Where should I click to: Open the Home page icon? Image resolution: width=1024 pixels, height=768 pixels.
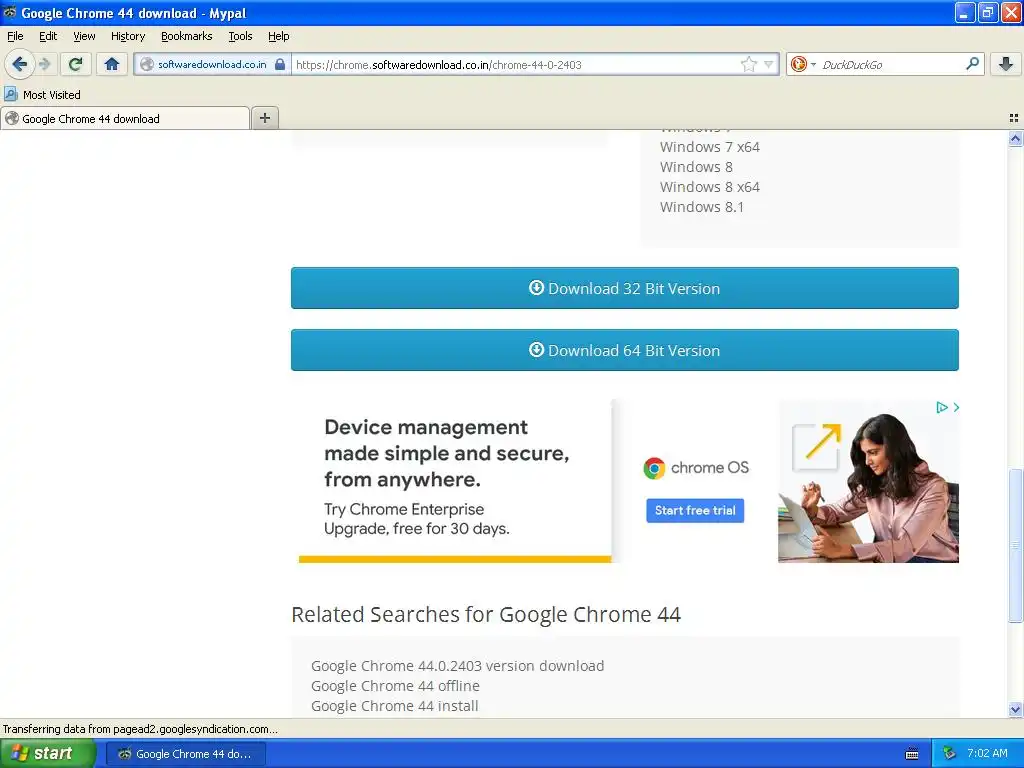[112, 64]
